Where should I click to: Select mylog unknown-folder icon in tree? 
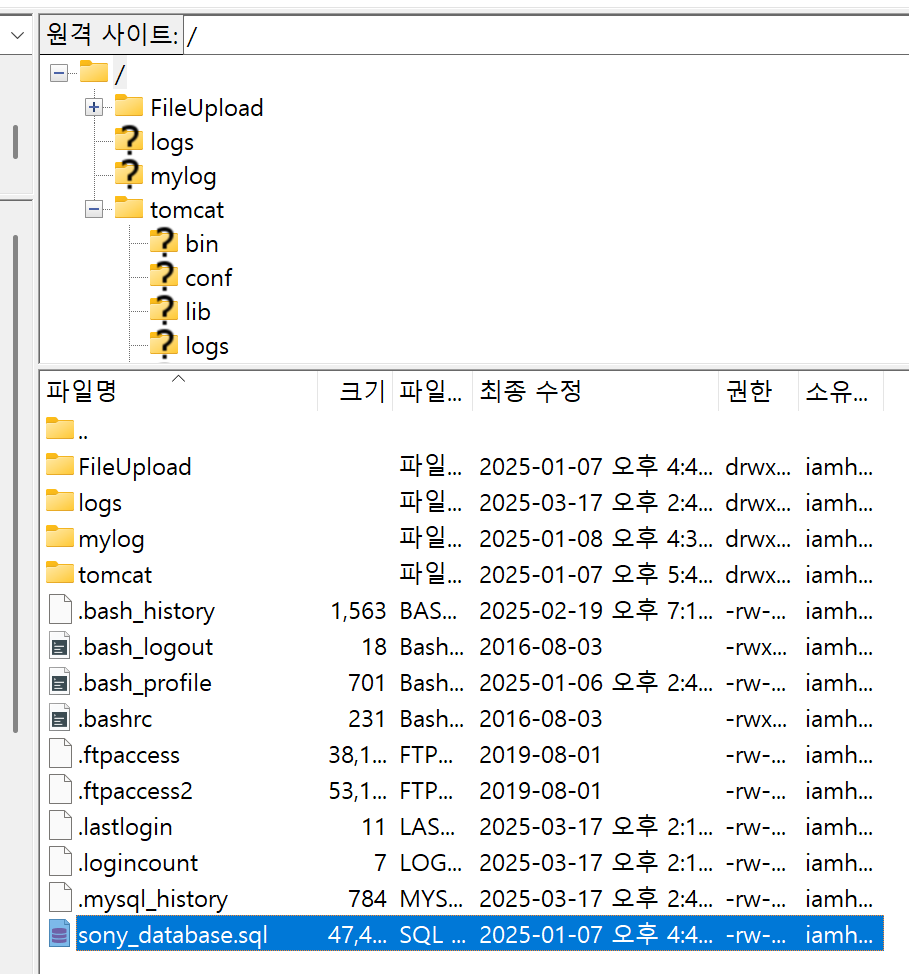click(x=129, y=175)
